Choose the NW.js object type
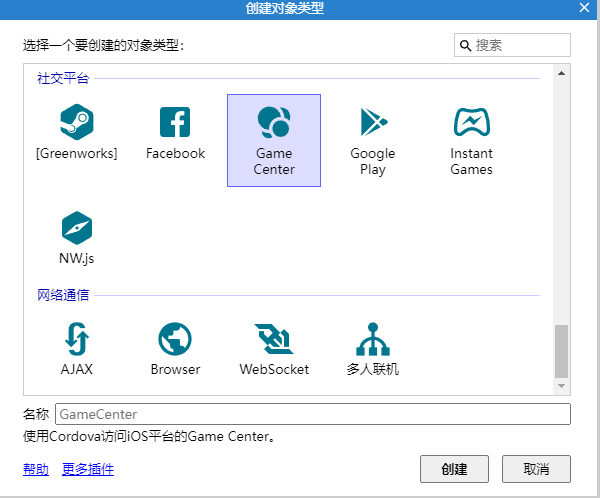 click(x=77, y=238)
